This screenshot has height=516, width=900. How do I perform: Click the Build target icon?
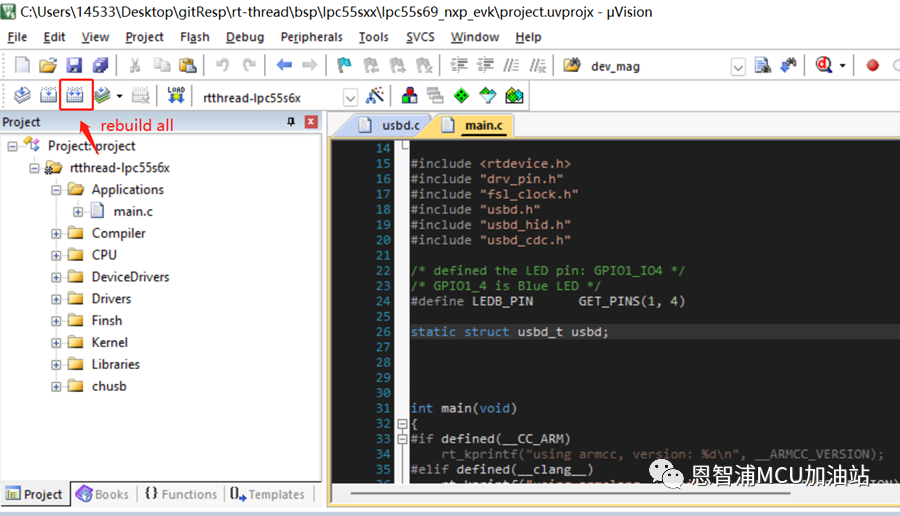[49, 96]
